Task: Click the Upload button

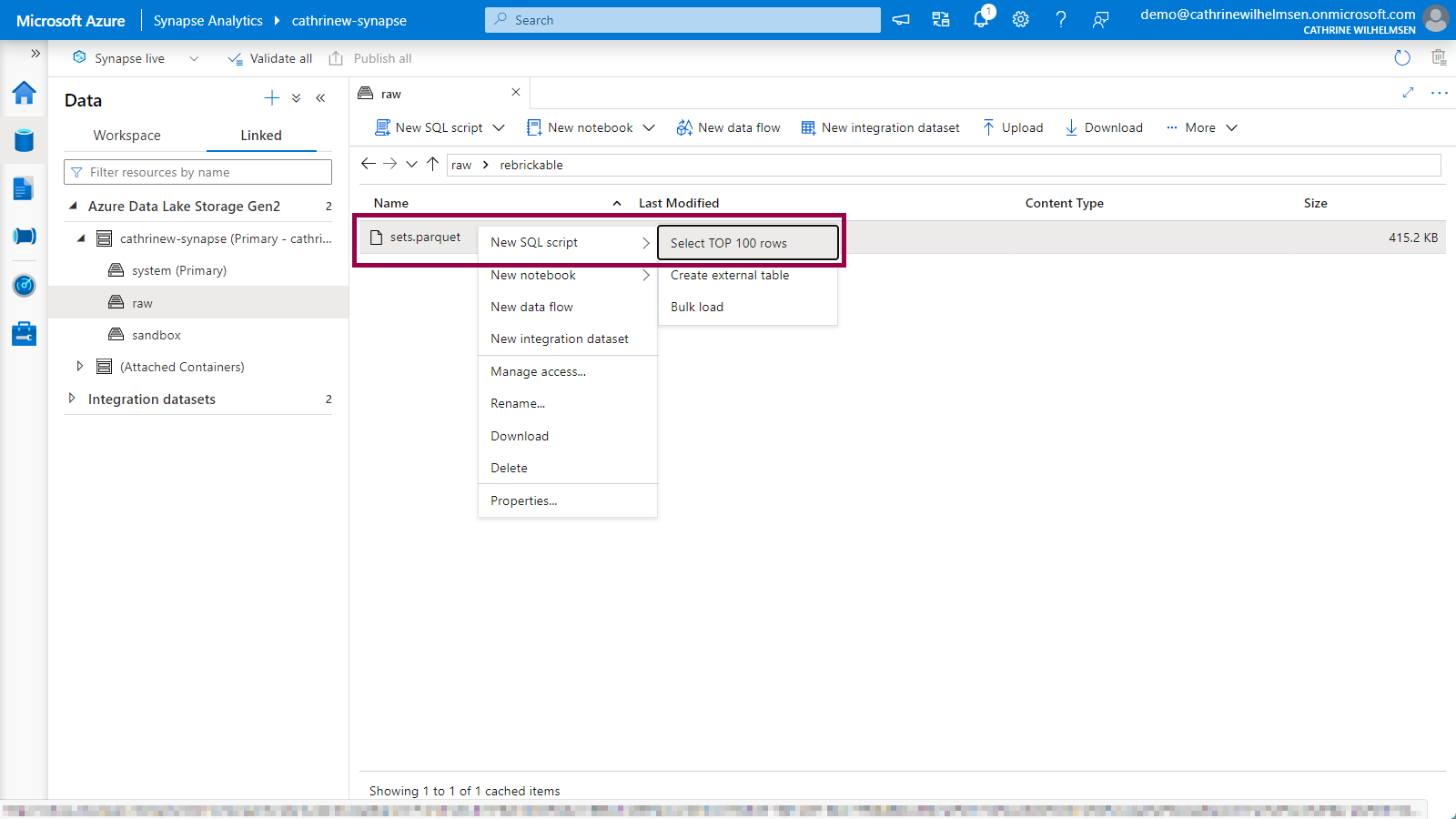Action: tap(1013, 127)
